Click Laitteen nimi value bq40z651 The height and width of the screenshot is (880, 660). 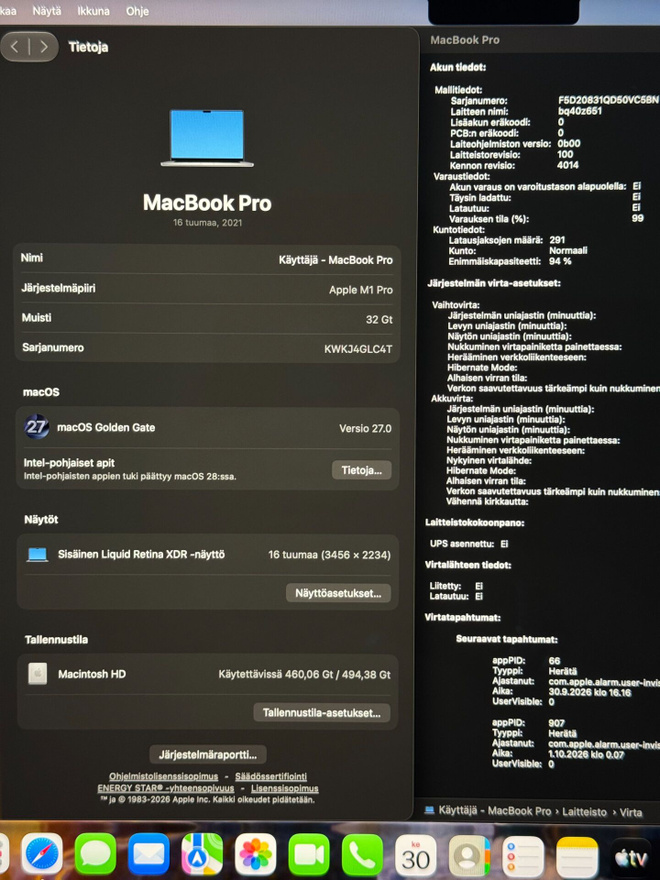point(580,111)
